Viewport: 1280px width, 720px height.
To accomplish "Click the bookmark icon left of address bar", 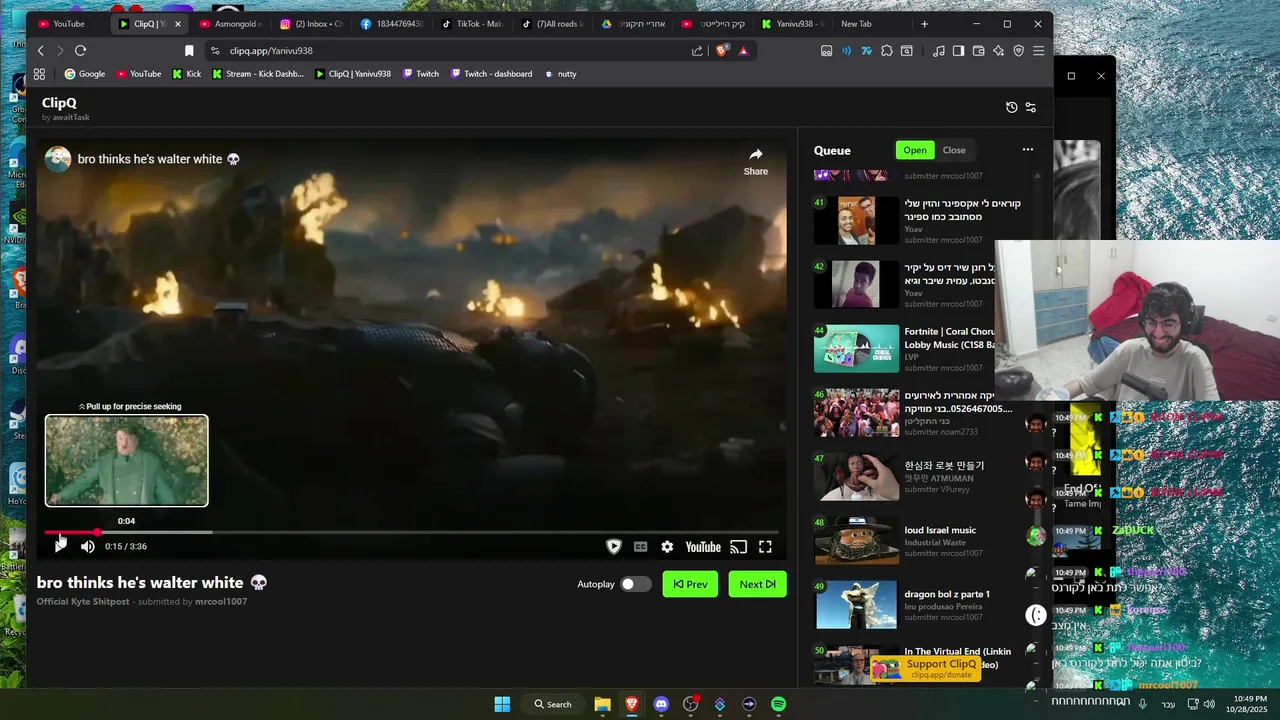I will pos(189,51).
